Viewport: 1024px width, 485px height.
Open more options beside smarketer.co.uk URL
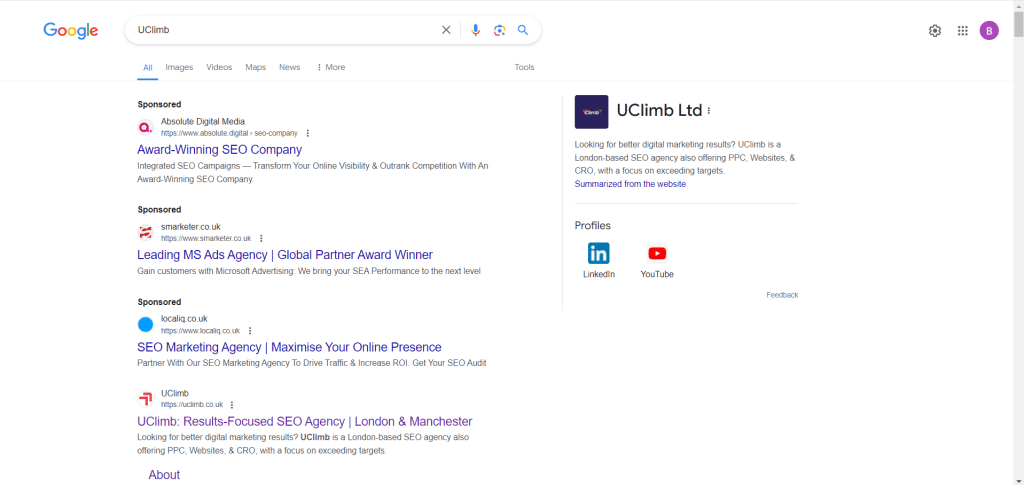click(x=261, y=238)
